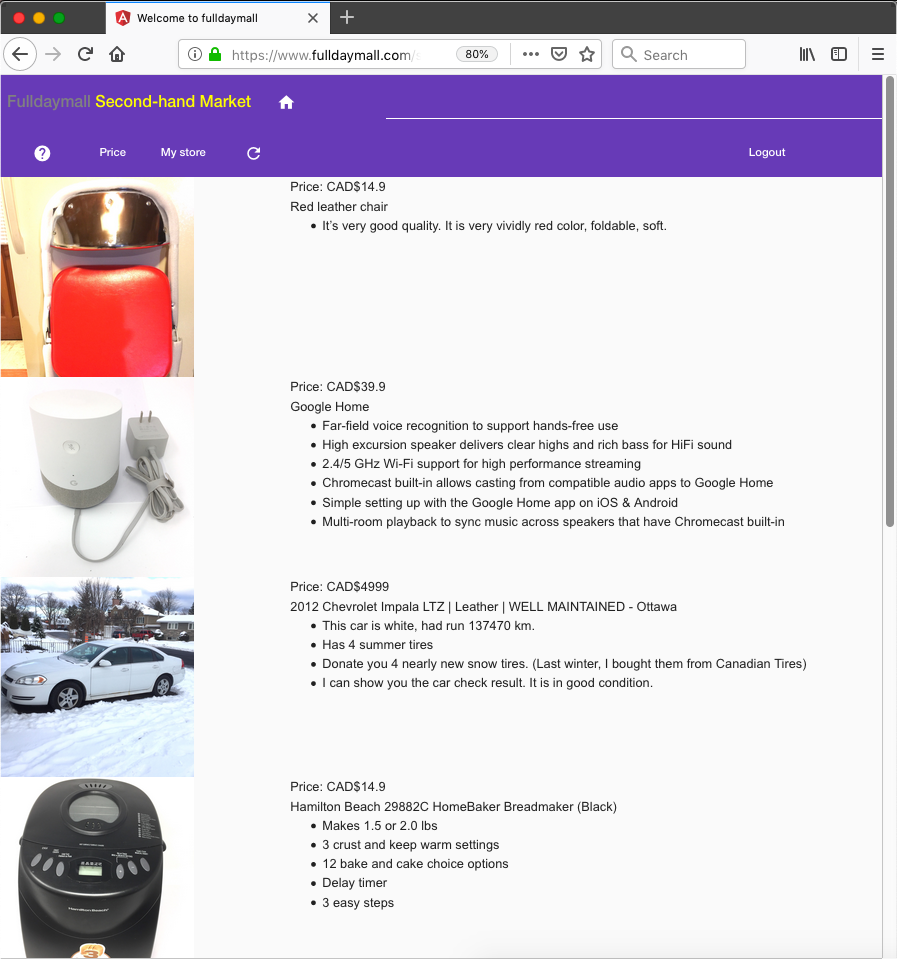Click the Logout link
897x959 pixels.
(x=767, y=153)
